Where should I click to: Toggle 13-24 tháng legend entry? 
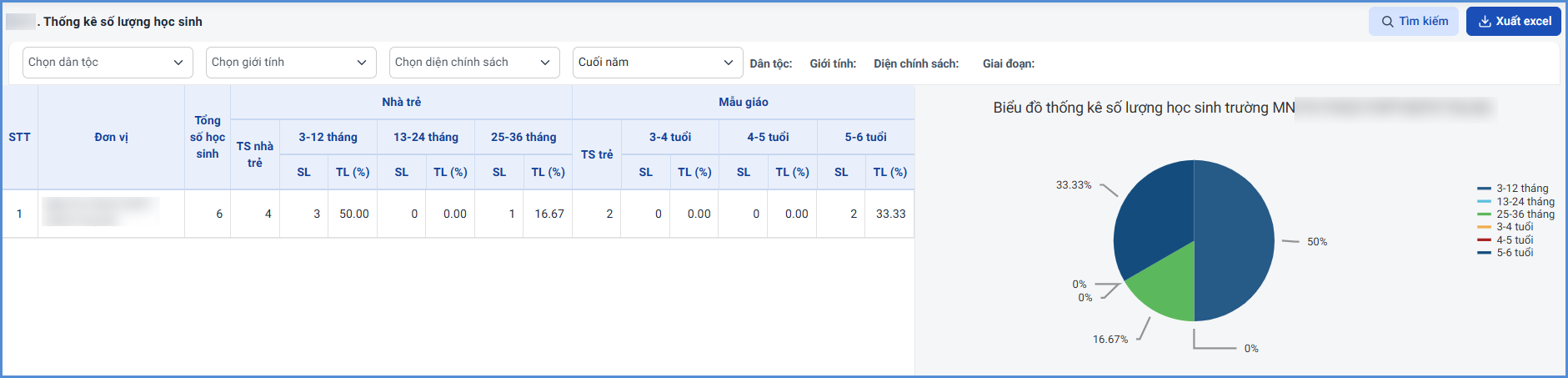pyautogui.click(x=1515, y=201)
